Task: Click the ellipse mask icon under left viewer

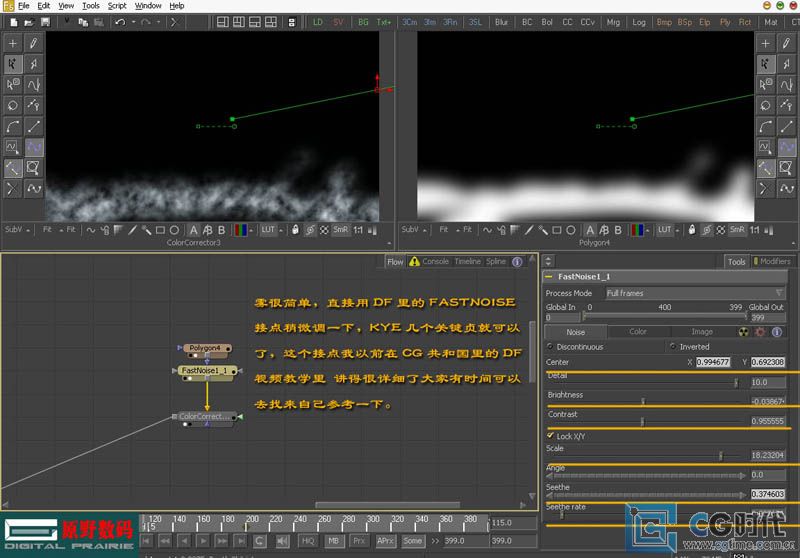Action: (x=174, y=231)
